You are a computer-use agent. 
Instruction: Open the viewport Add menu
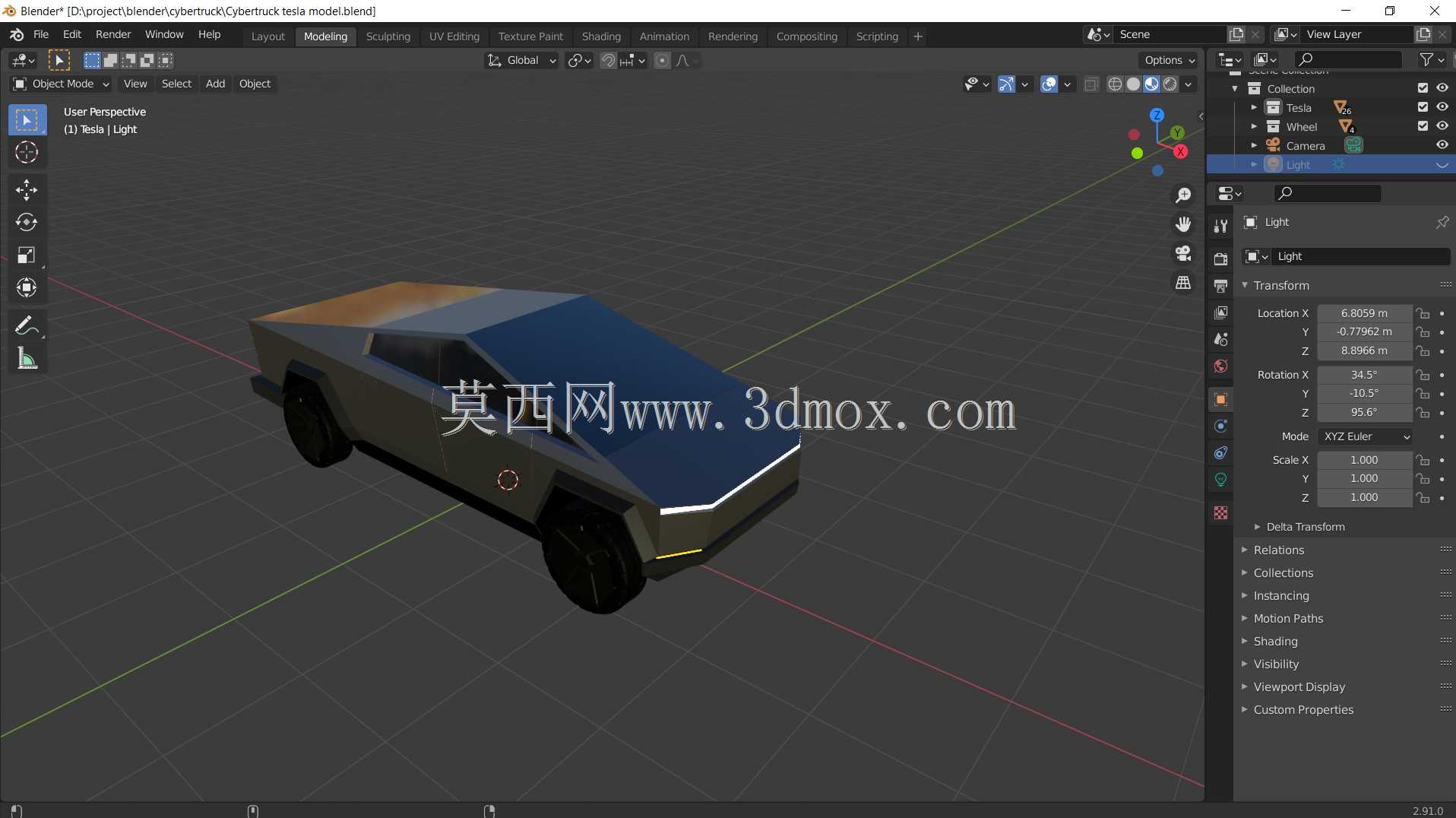215,84
